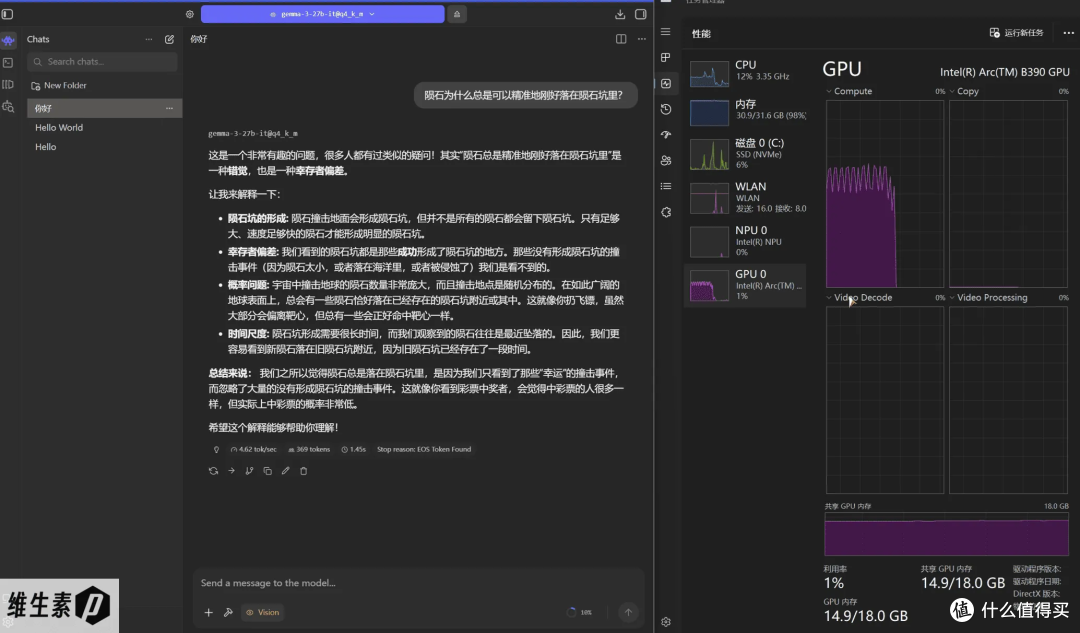Toggle the Vision capability badge
This screenshot has height=633, width=1080.
(x=262, y=612)
